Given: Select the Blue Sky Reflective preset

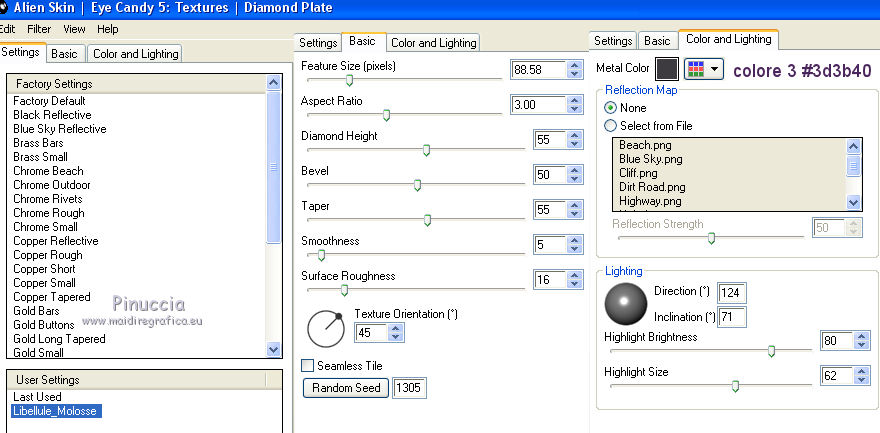Looking at the screenshot, I should 59,129.
